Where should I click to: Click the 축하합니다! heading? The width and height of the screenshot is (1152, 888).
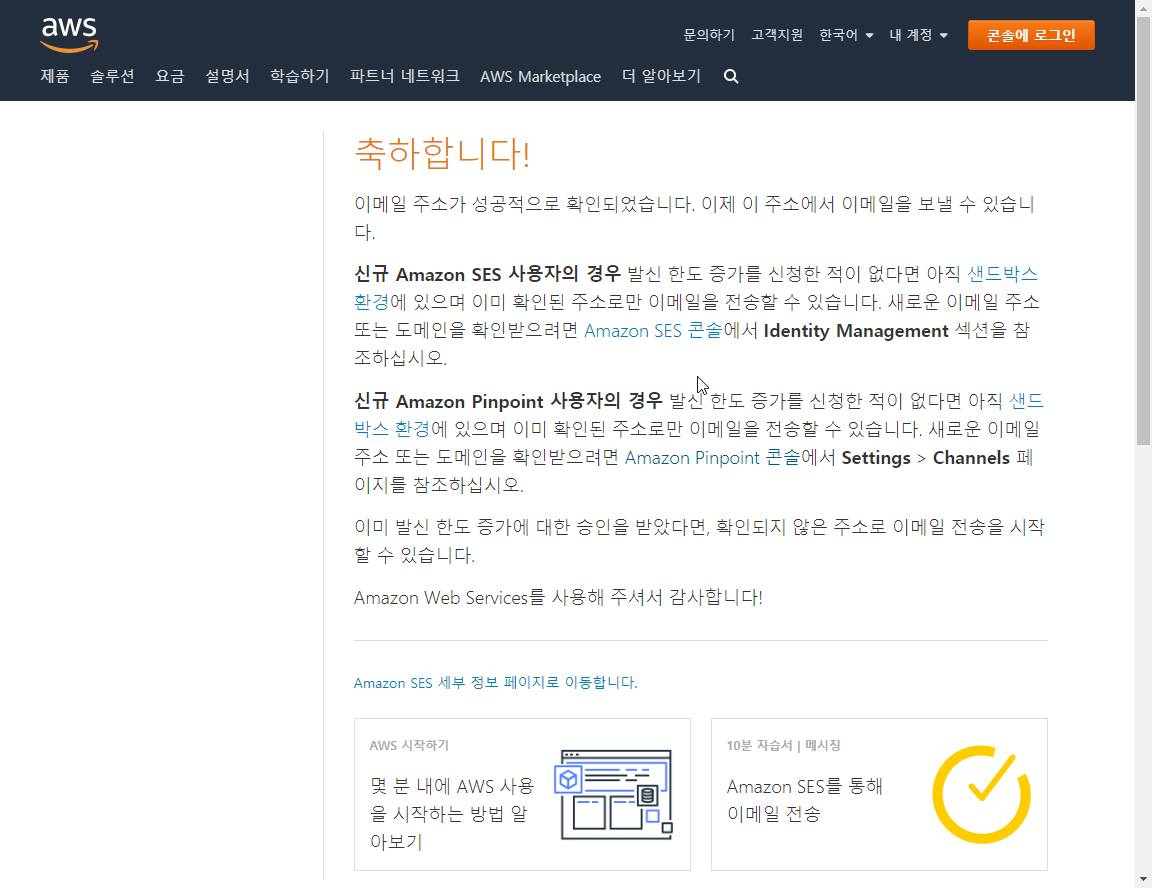click(442, 154)
